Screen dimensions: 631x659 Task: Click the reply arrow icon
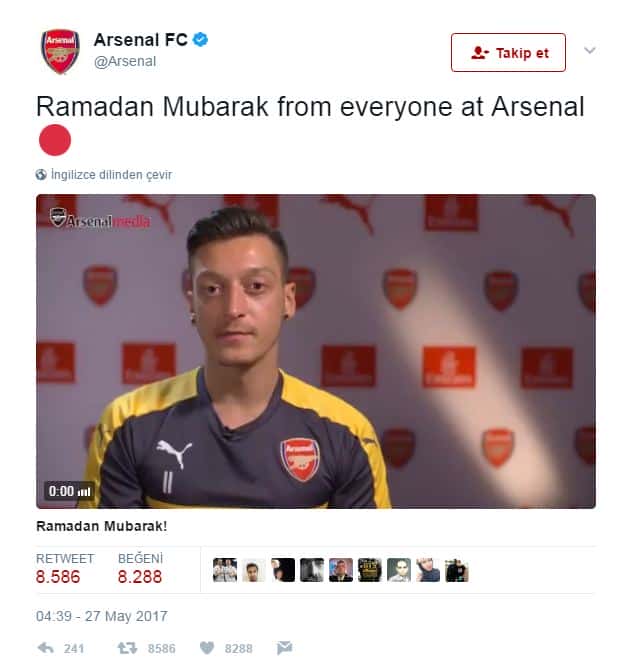[45, 648]
